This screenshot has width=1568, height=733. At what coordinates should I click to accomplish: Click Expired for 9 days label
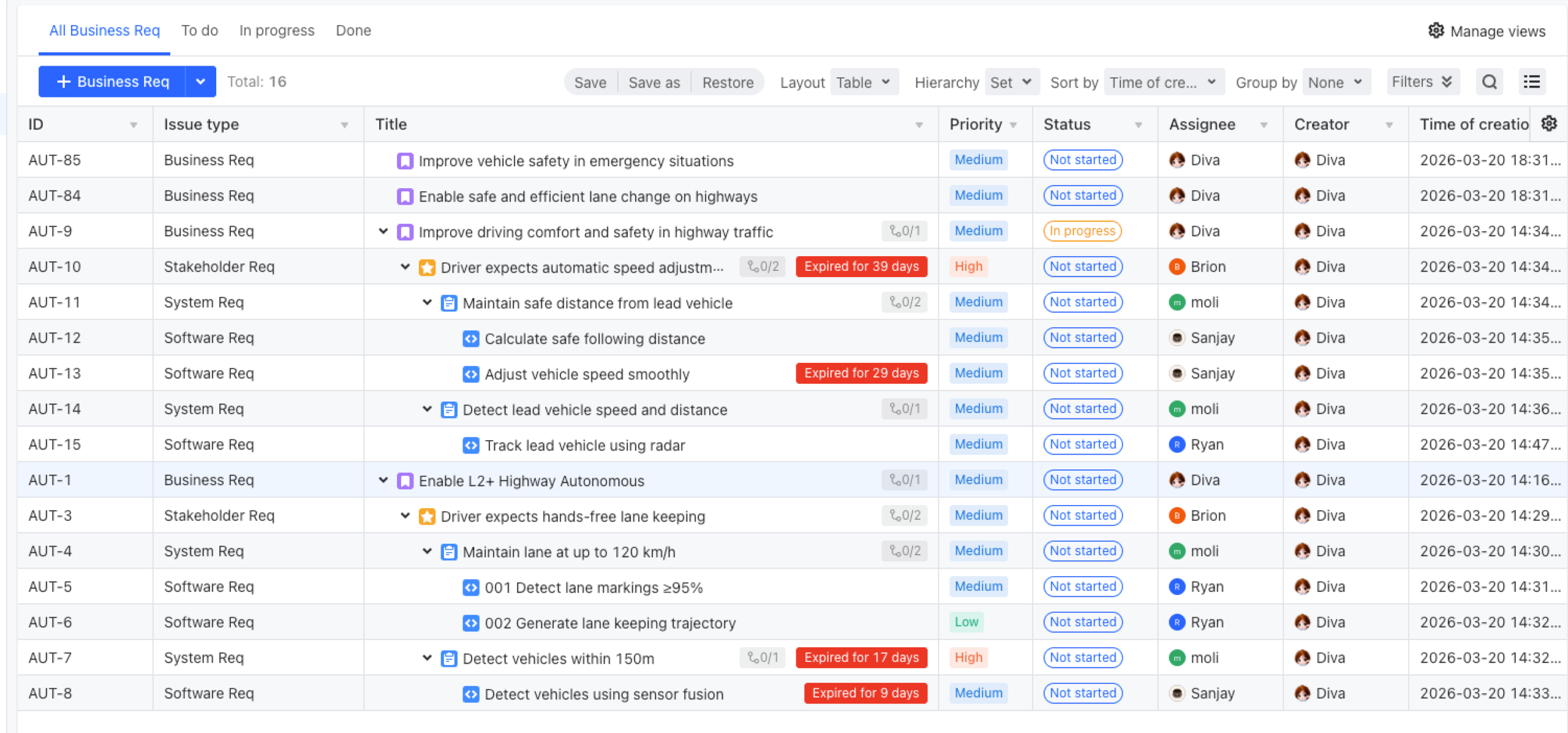(x=865, y=693)
